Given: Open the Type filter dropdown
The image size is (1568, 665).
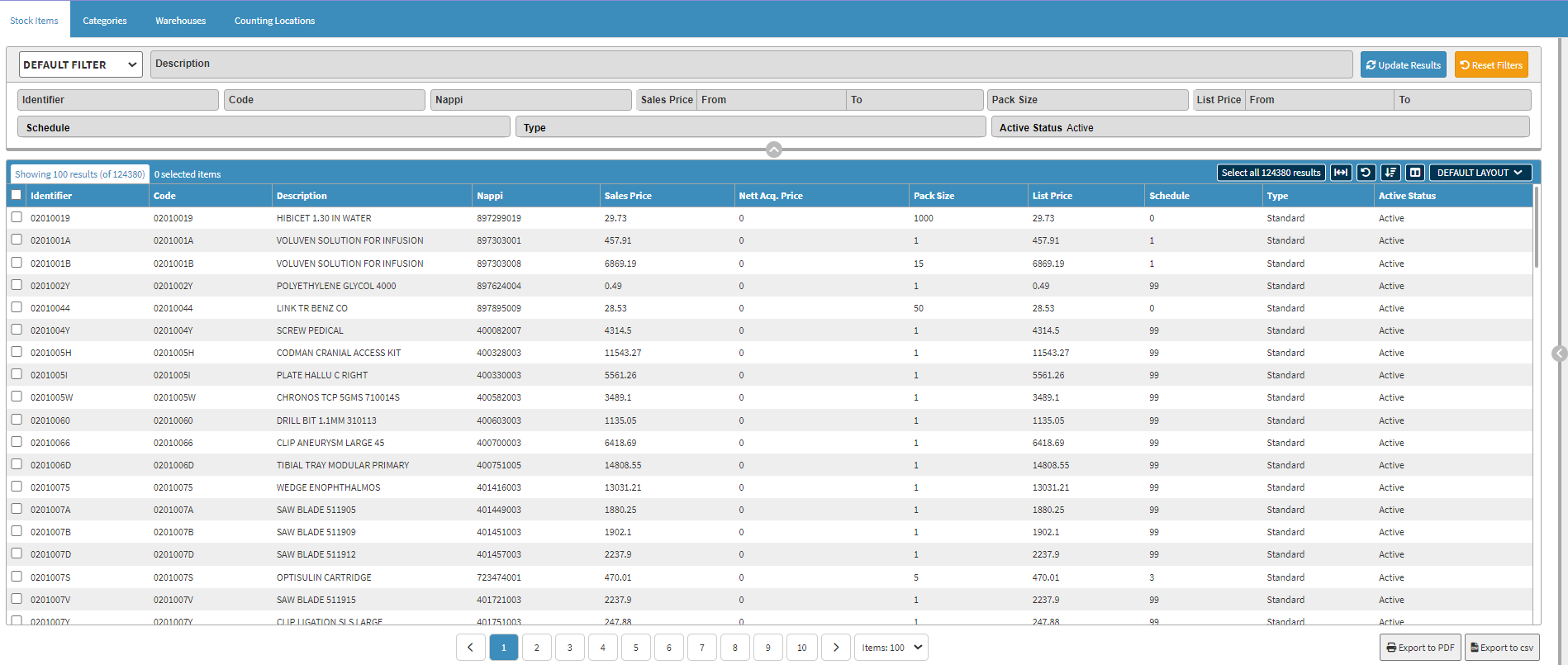Looking at the screenshot, I should [x=751, y=127].
